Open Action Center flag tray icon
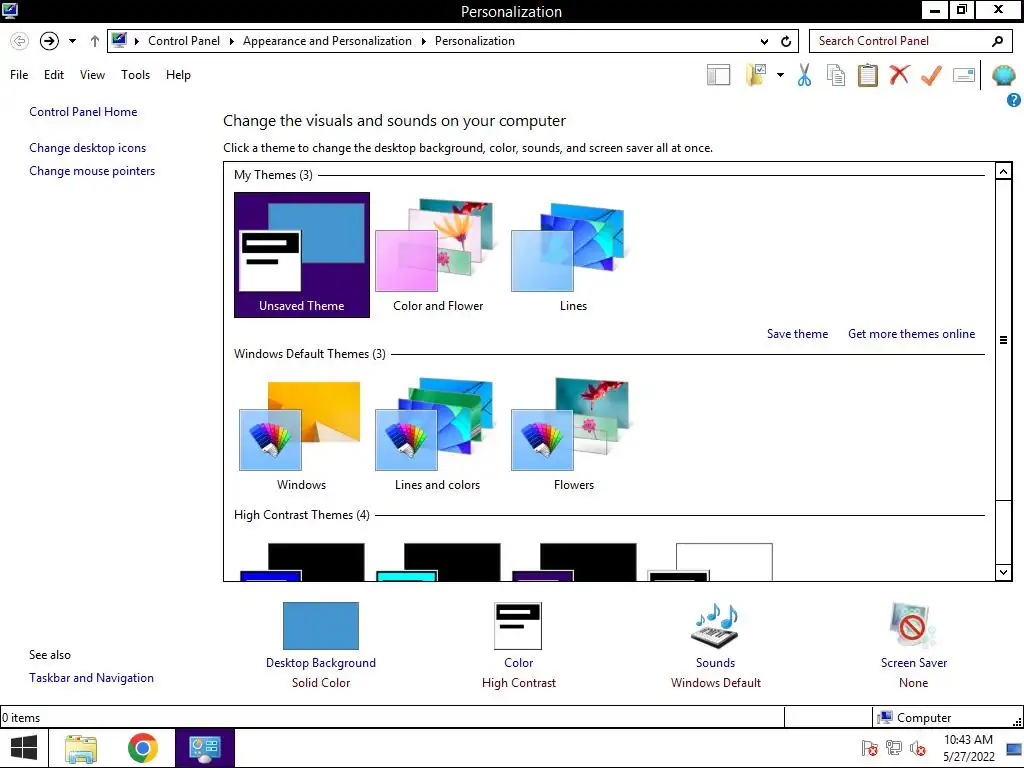 (869, 748)
